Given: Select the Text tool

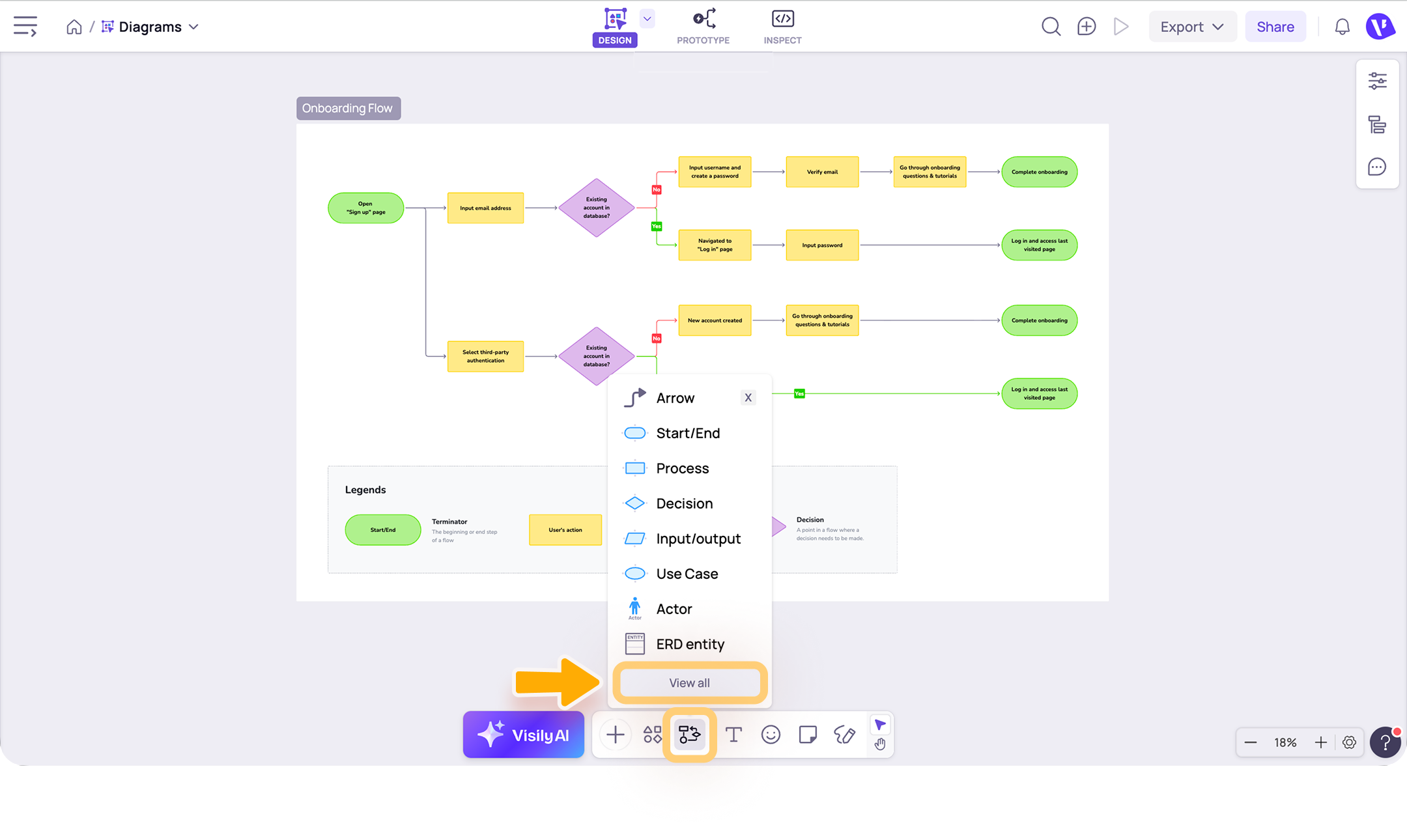Looking at the screenshot, I should point(733,735).
